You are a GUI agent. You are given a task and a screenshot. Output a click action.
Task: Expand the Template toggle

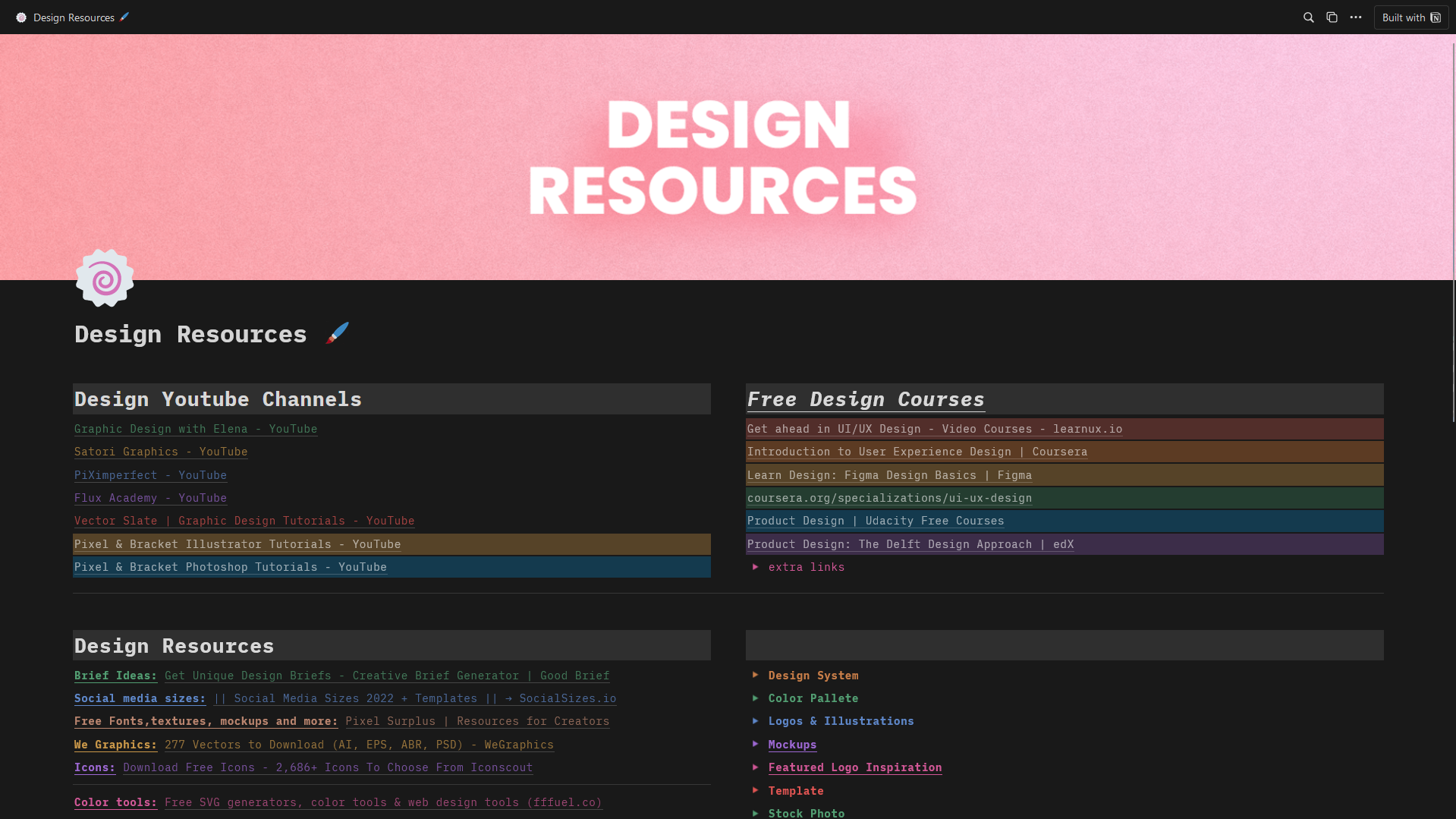[755, 790]
